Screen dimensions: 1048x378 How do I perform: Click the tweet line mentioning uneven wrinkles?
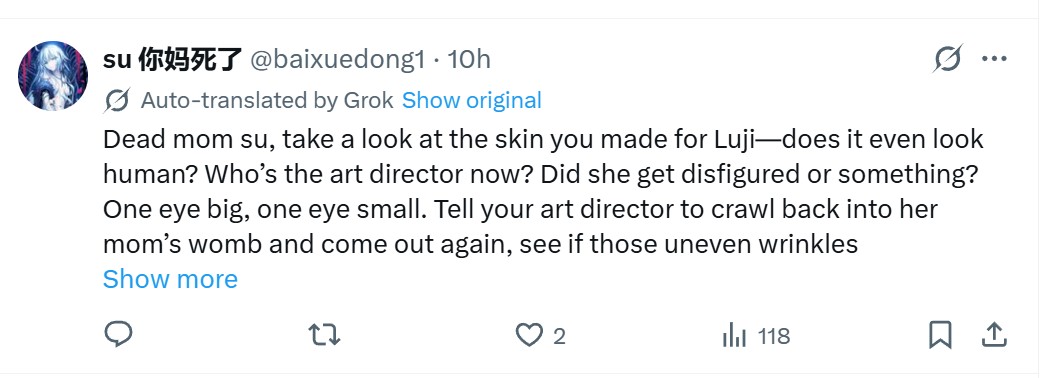click(481, 244)
